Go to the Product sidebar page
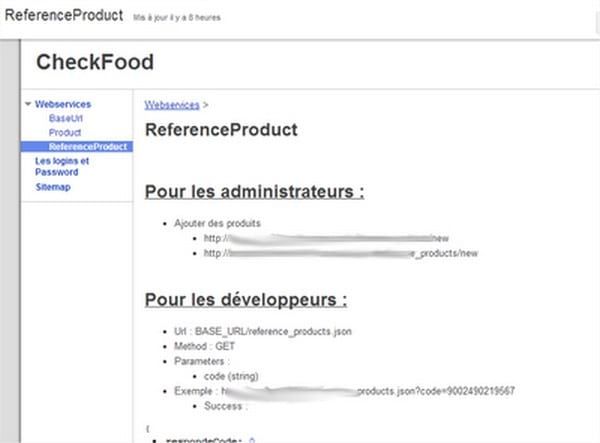The image size is (600, 443). coord(65,132)
